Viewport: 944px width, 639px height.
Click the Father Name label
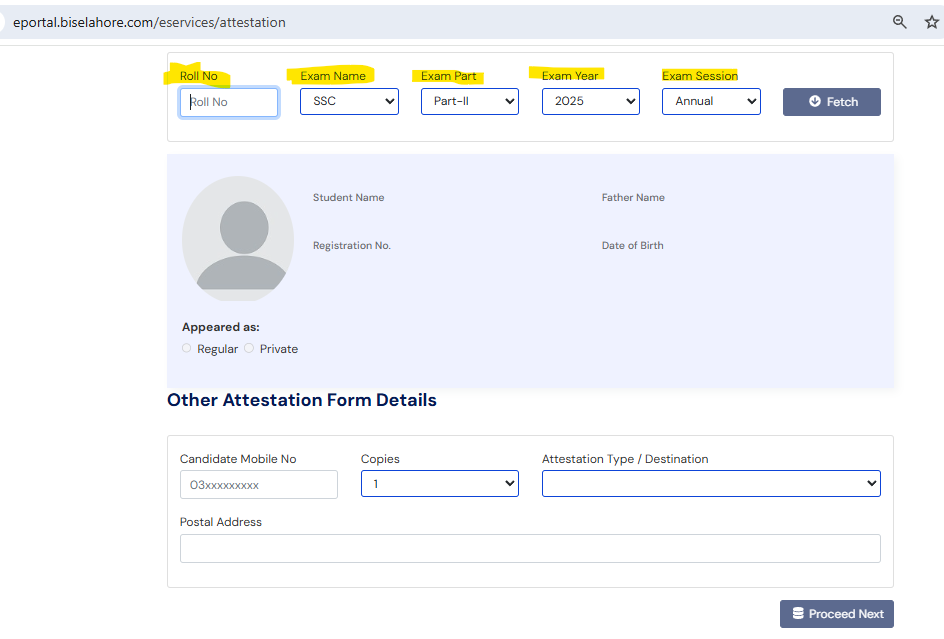tap(633, 198)
